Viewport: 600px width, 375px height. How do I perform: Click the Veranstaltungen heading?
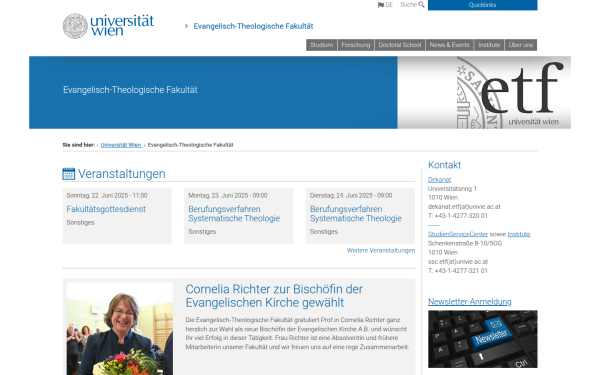122,174
